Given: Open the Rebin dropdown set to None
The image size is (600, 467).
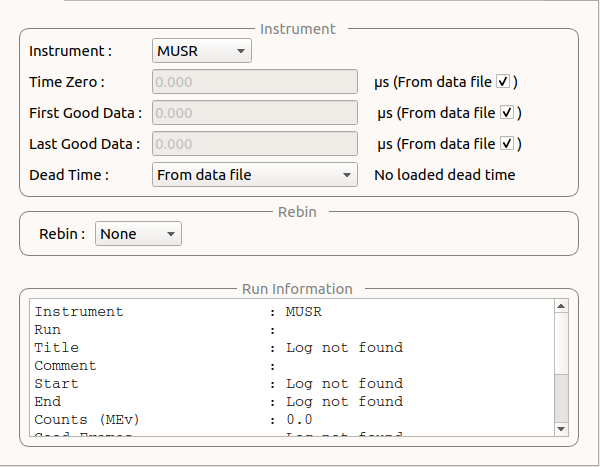Looking at the screenshot, I should pyautogui.click(x=138, y=234).
